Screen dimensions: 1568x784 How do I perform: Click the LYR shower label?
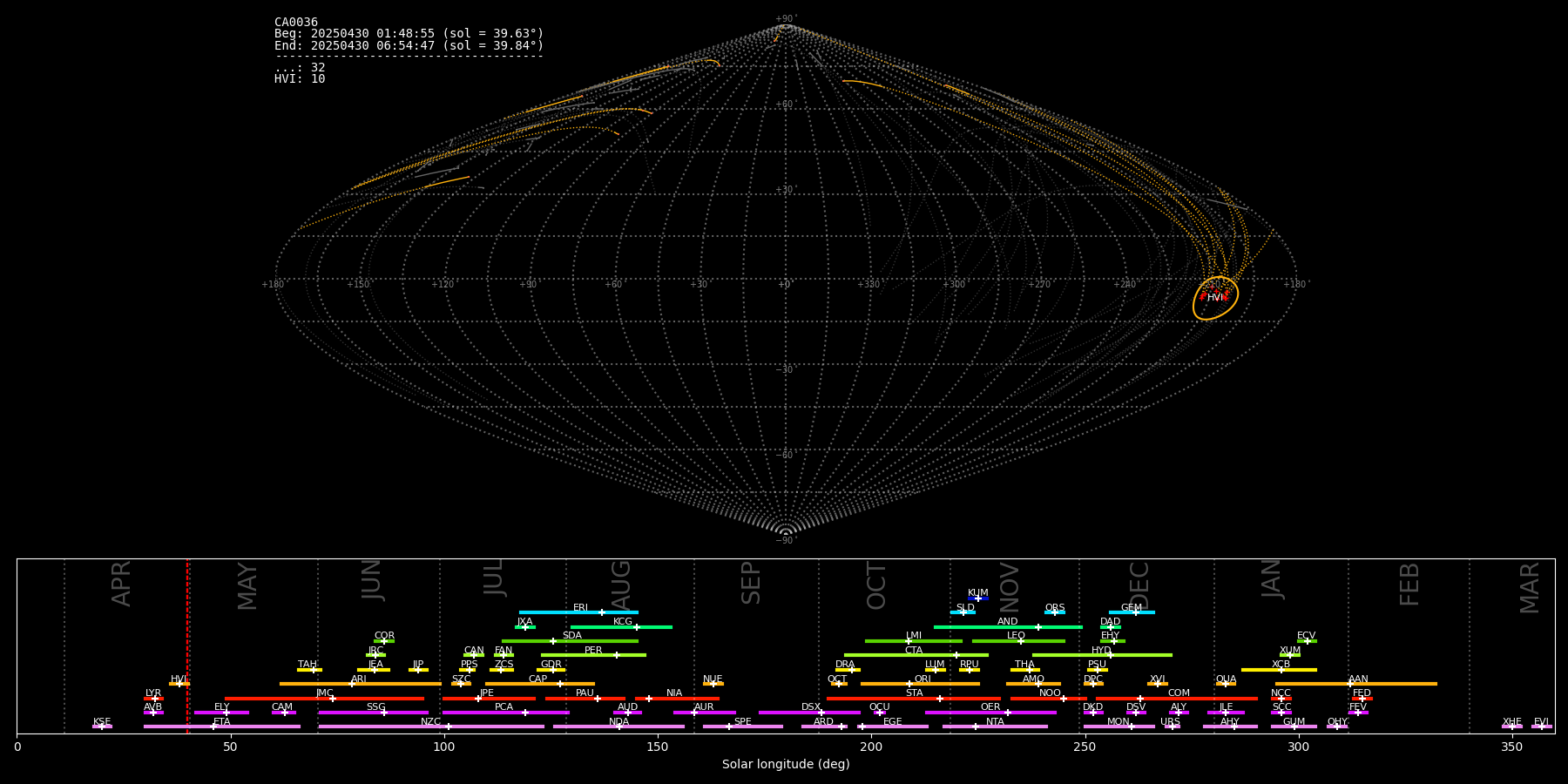tap(153, 693)
